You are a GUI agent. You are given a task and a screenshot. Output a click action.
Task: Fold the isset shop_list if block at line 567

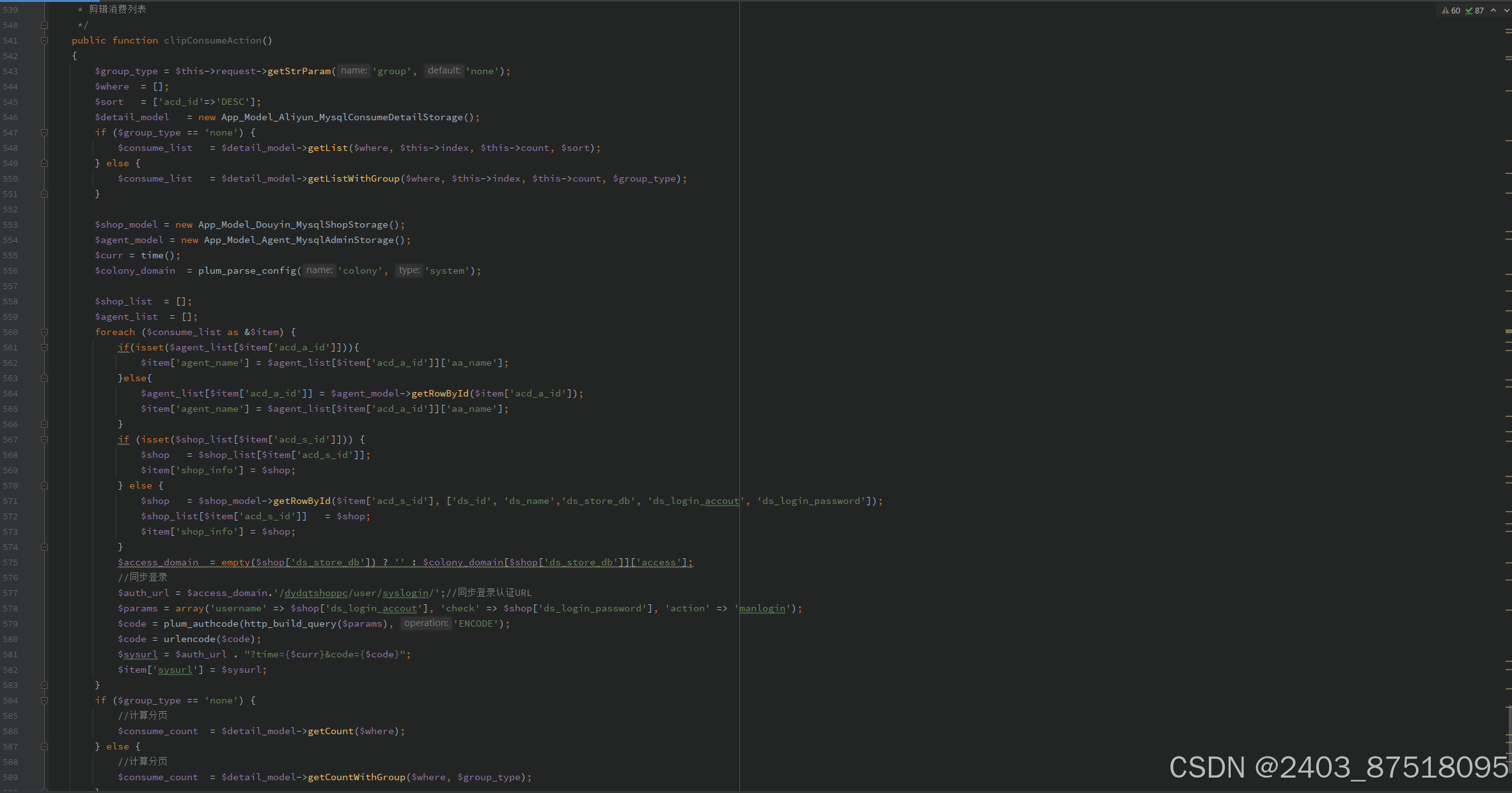[x=44, y=439]
